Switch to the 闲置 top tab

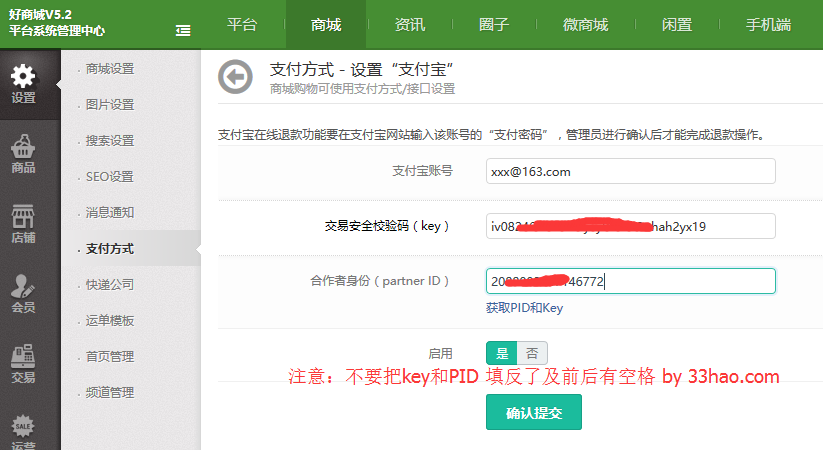click(677, 25)
